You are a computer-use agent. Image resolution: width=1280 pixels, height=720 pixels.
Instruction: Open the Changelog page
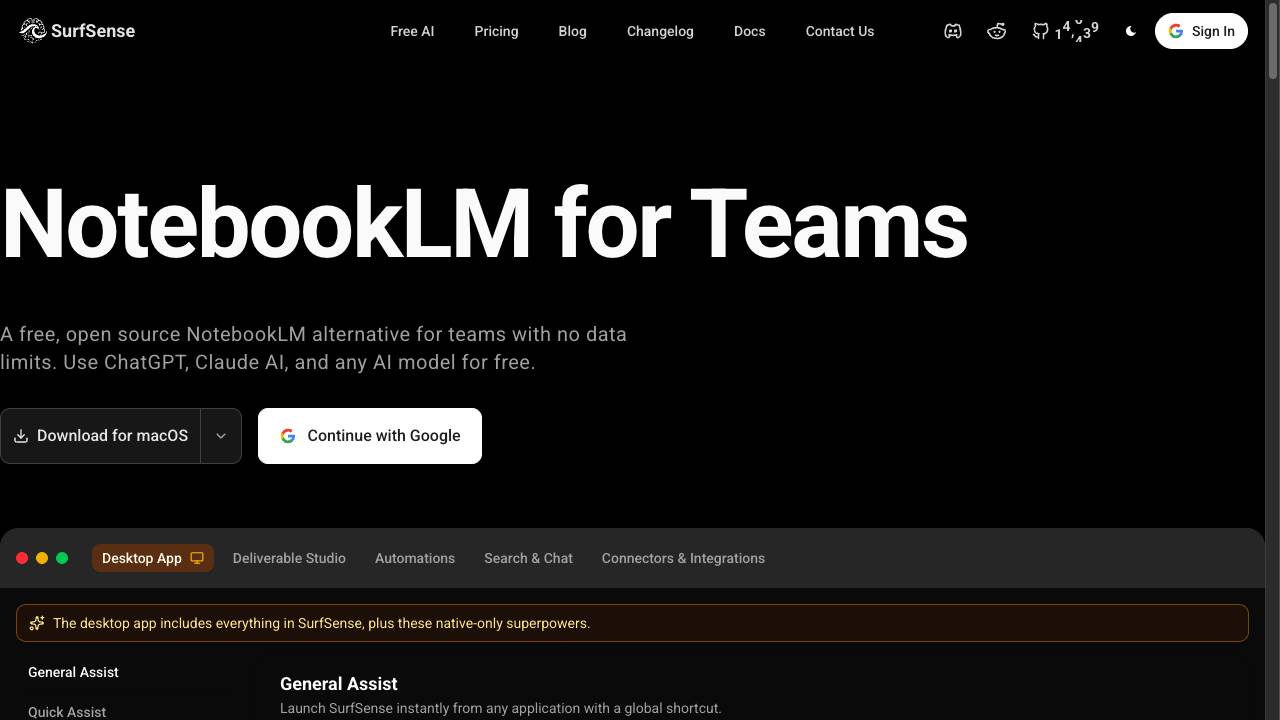coord(660,31)
